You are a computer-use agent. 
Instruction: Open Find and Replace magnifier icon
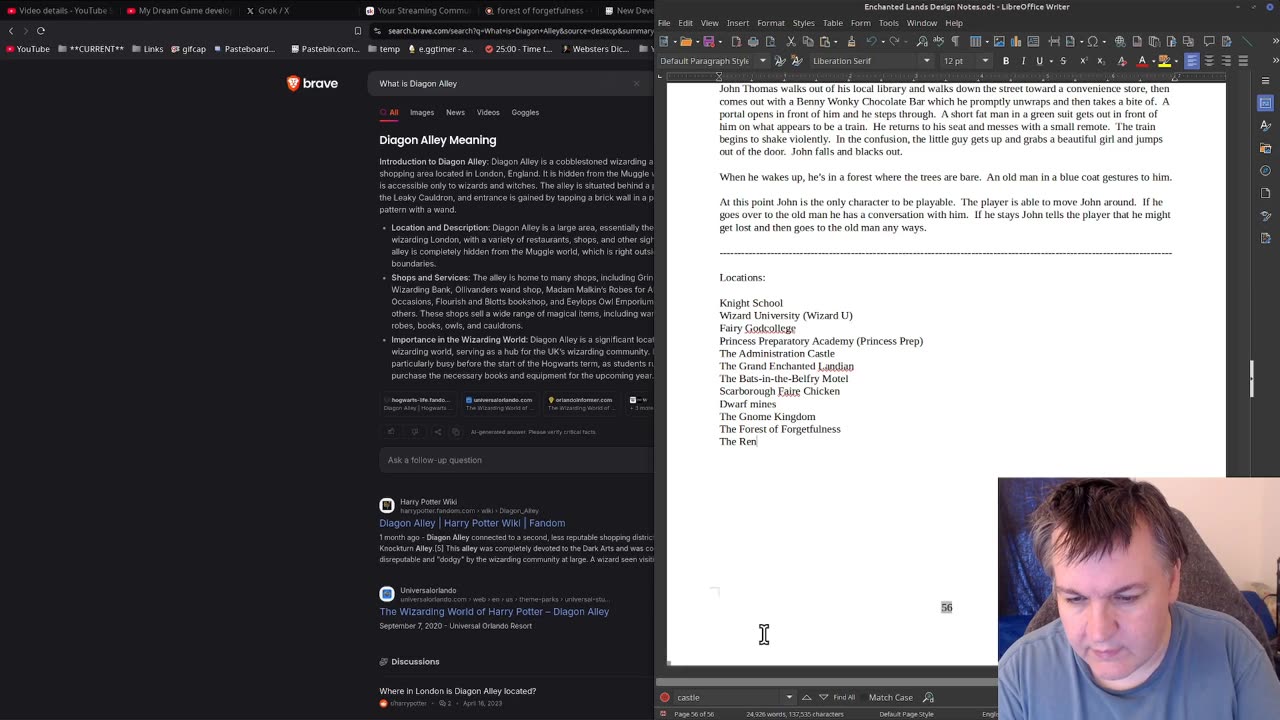coord(921,41)
